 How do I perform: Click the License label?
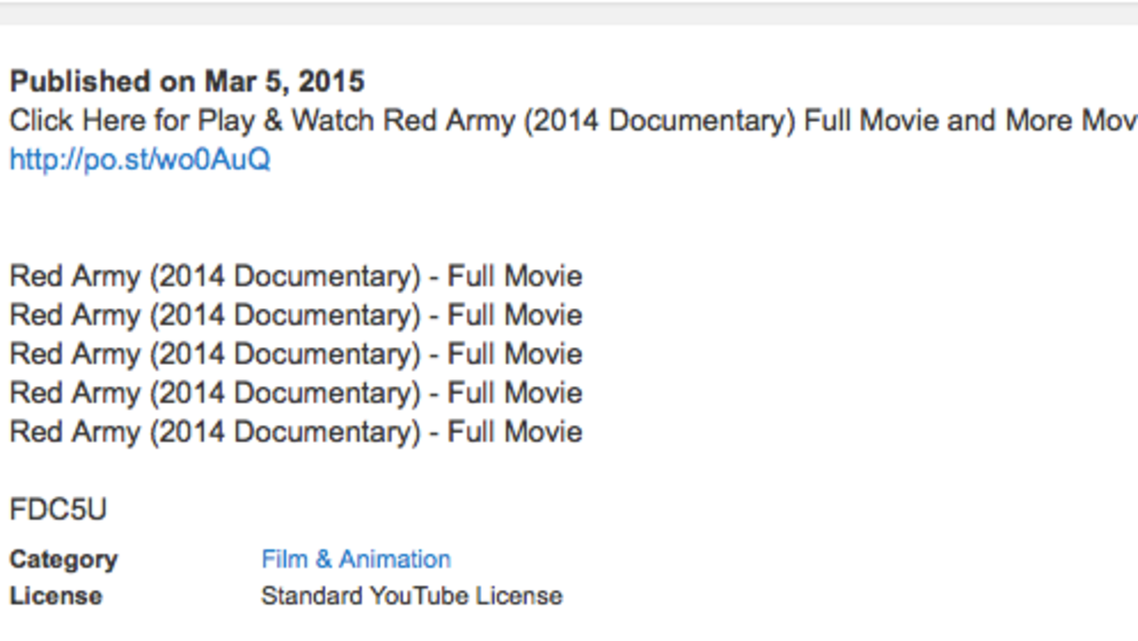(56, 596)
